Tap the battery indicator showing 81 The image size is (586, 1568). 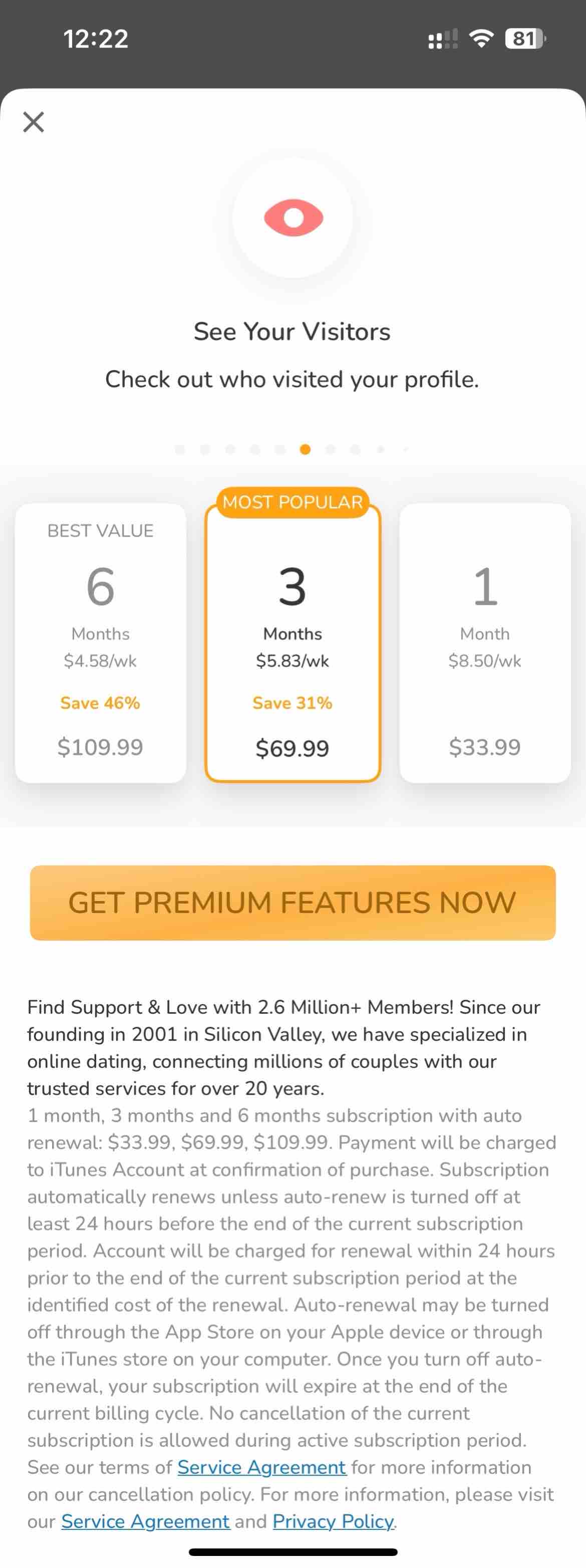pyautogui.click(x=526, y=39)
